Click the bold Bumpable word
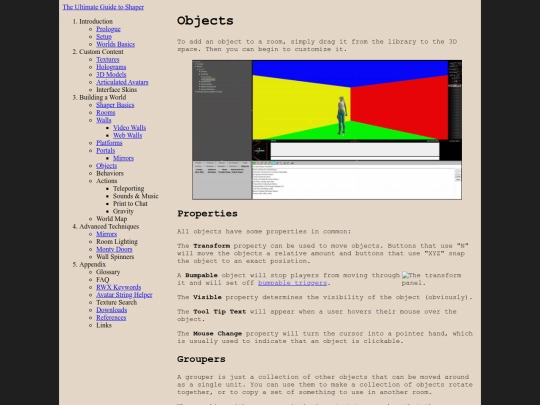The height and width of the screenshot is (405, 540). point(201,275)
